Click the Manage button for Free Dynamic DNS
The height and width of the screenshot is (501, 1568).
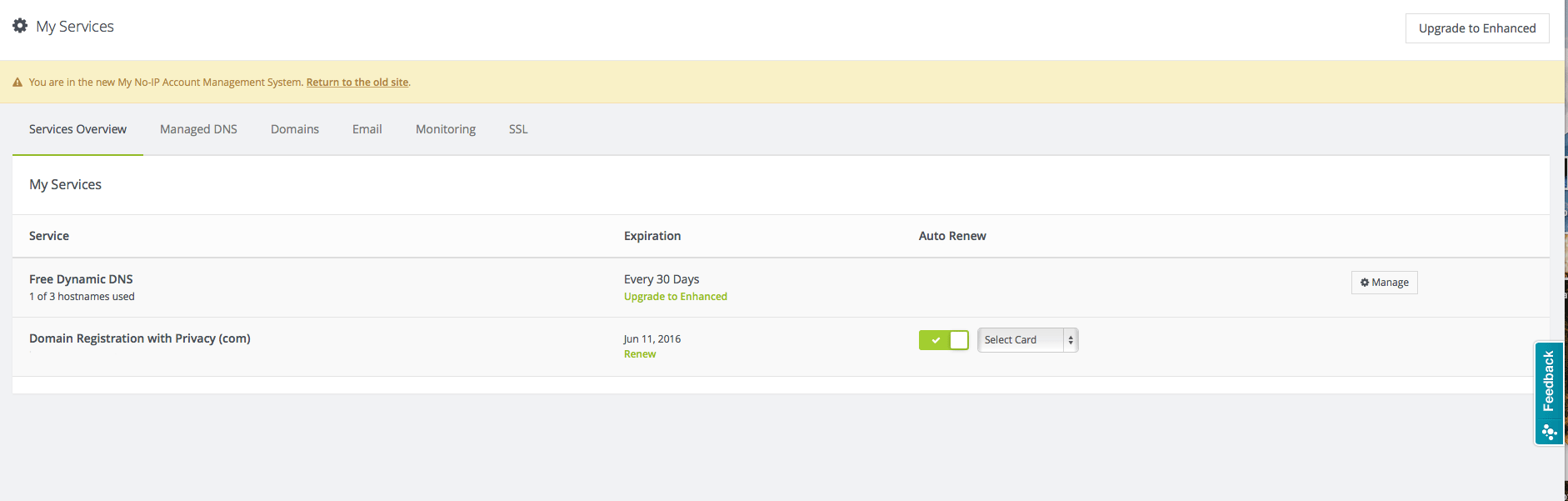[x=1384, y=283]
